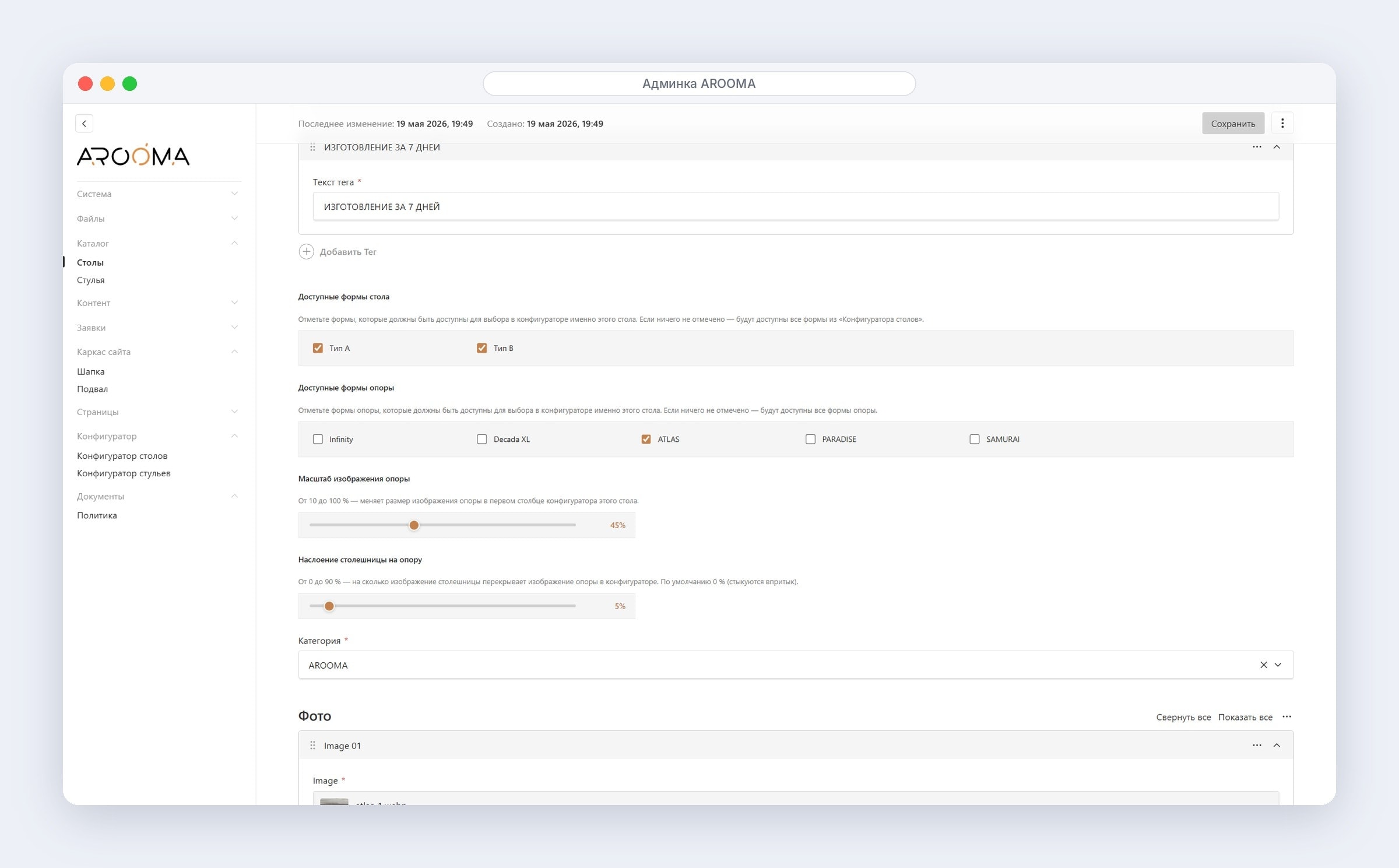Go to Шапка page
The width and height of the screenshot is (1399, 868).
coord(91,372)
